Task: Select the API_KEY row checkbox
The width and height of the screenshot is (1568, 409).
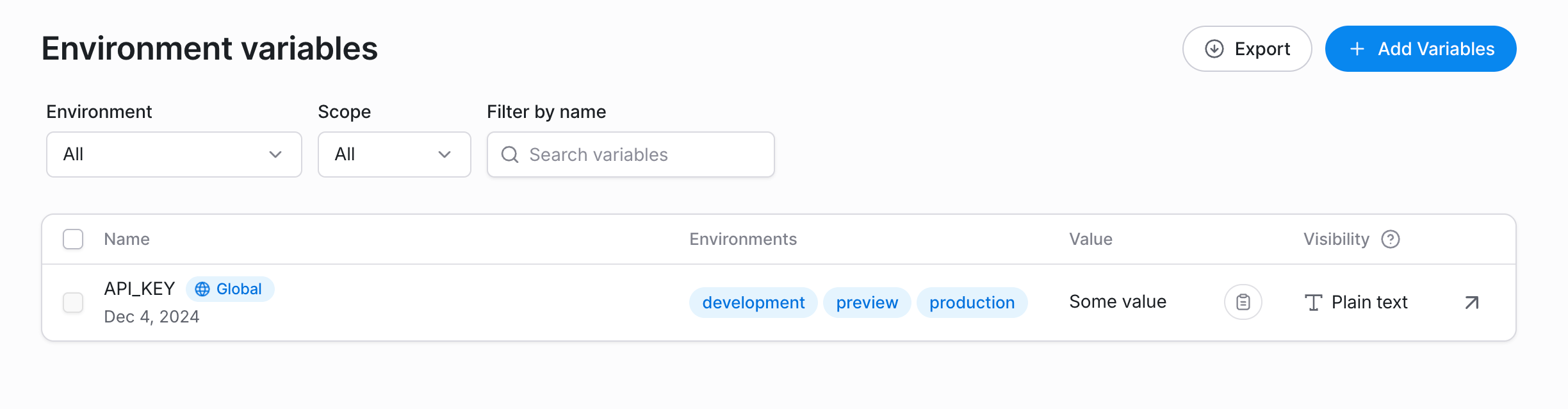Action: tap(73, 302)
